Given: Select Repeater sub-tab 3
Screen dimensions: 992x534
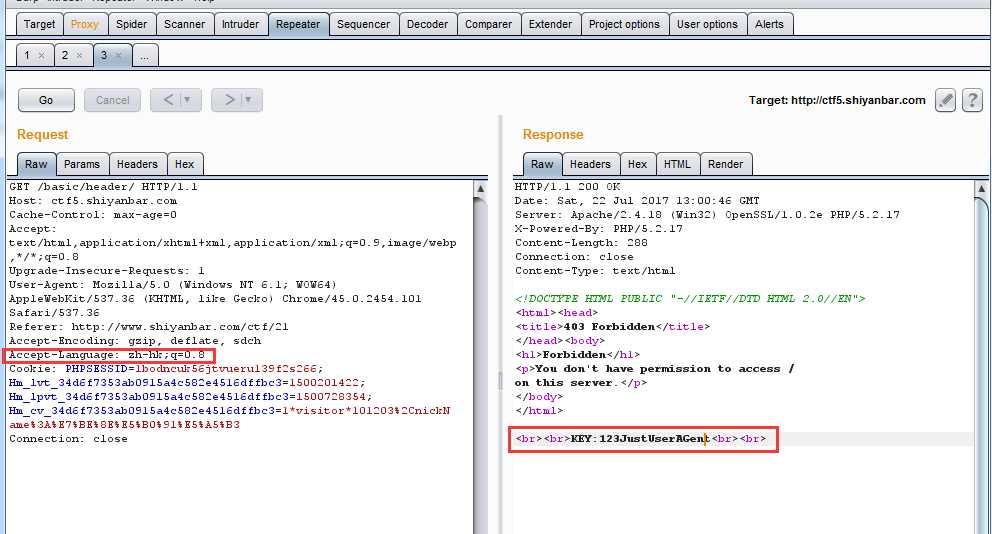Looking at the screenshot, I should 104,55.
